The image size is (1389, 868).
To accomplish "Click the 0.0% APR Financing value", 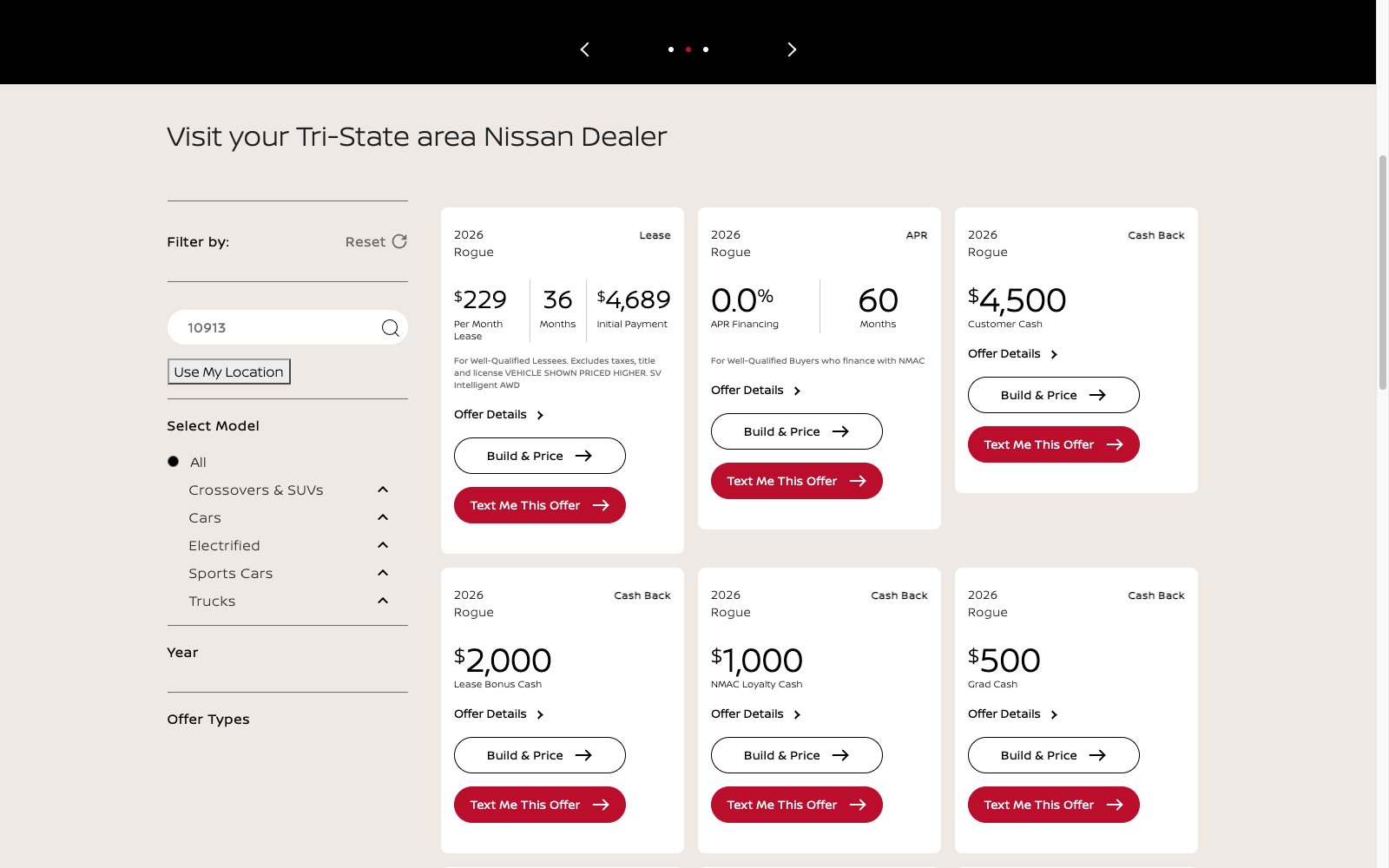I will pos(742,300).
